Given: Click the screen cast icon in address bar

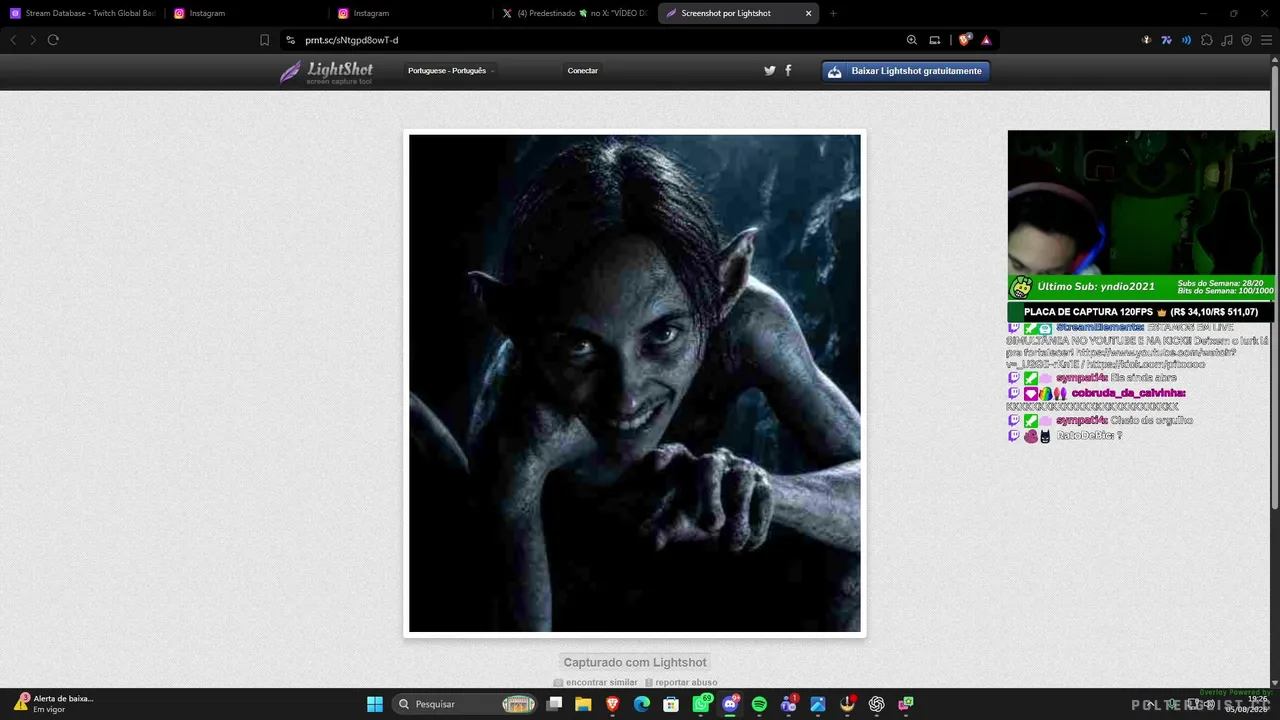Looking at the screenshot, I should click(x=935, y=40).
